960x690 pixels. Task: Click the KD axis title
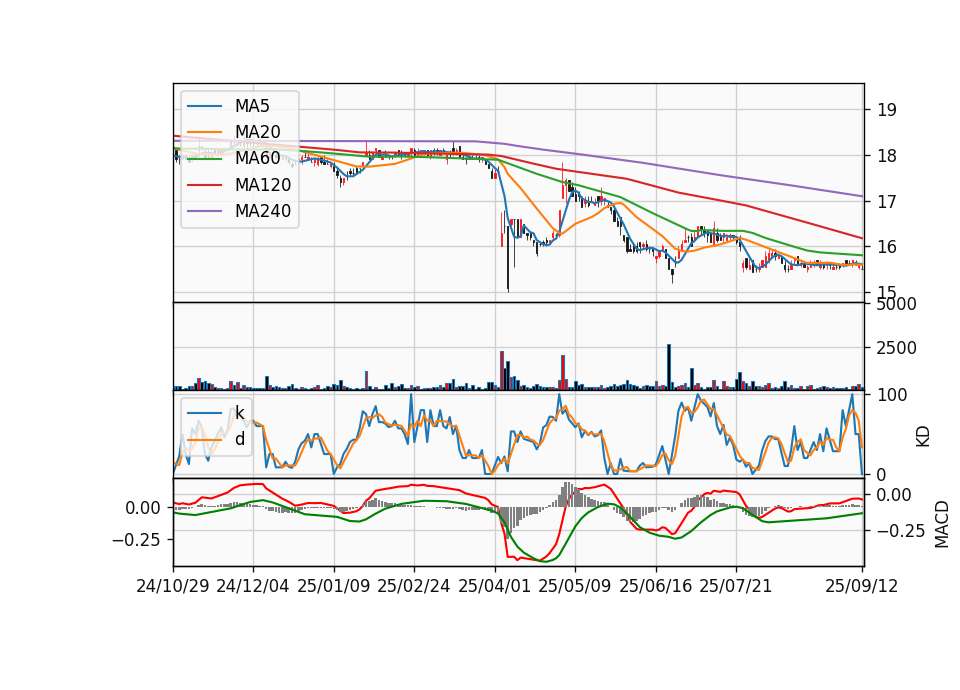923,436
